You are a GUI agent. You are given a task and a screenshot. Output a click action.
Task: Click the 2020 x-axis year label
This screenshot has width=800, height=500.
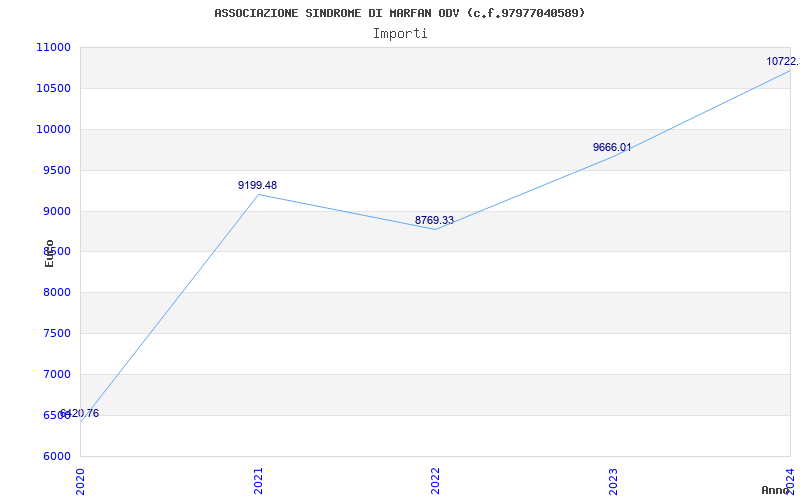tap(81, 481)
